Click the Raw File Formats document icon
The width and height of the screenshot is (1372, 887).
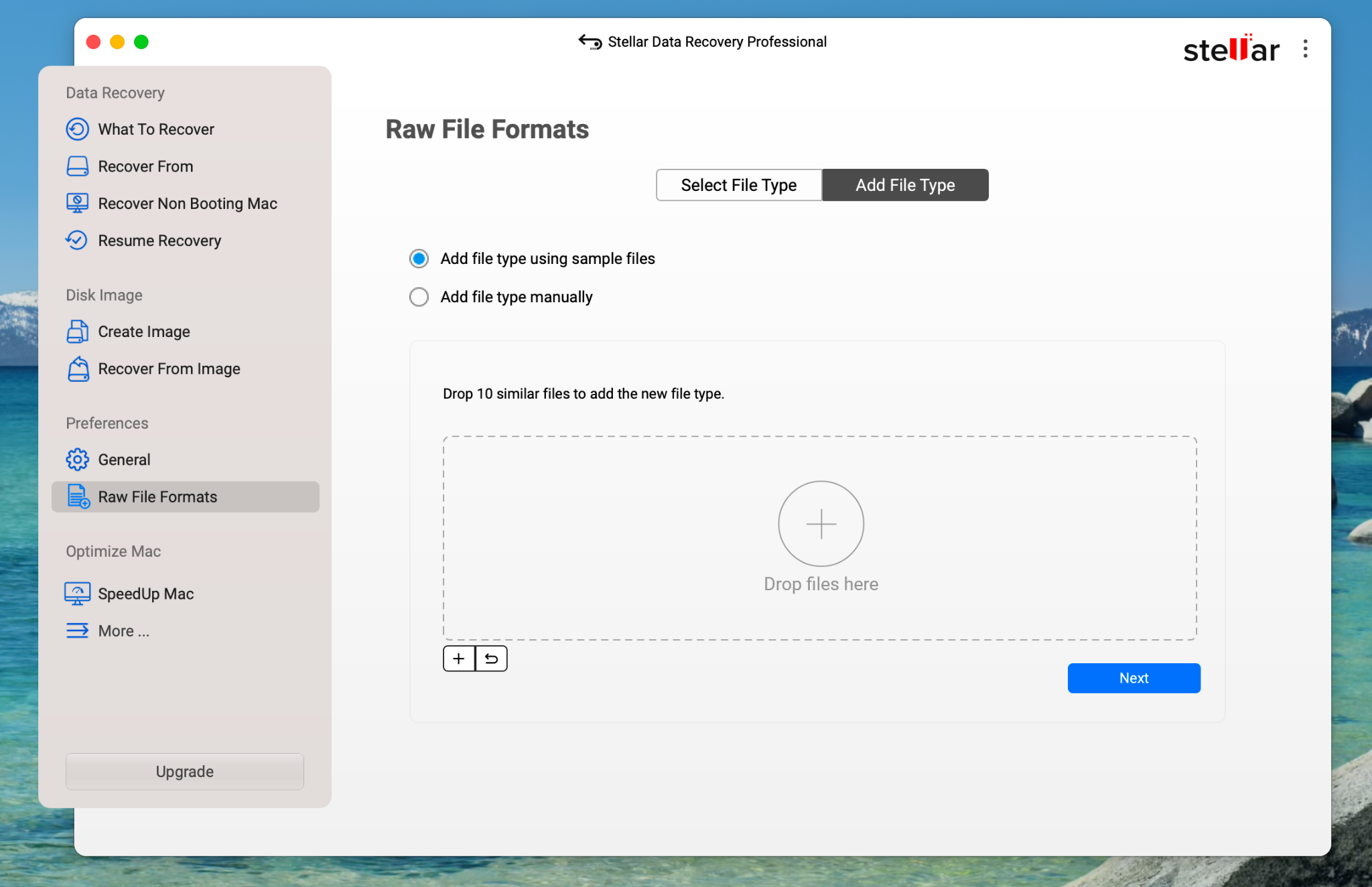click(x=78, y=496)
